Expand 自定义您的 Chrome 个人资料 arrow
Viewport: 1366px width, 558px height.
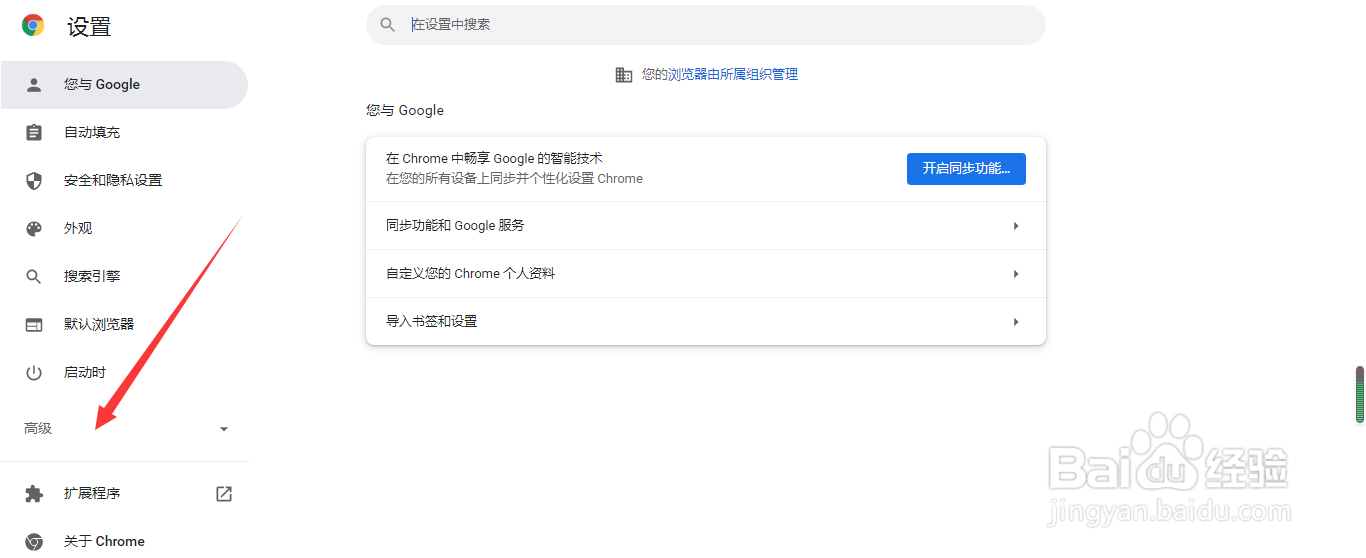click(1016, 274)
